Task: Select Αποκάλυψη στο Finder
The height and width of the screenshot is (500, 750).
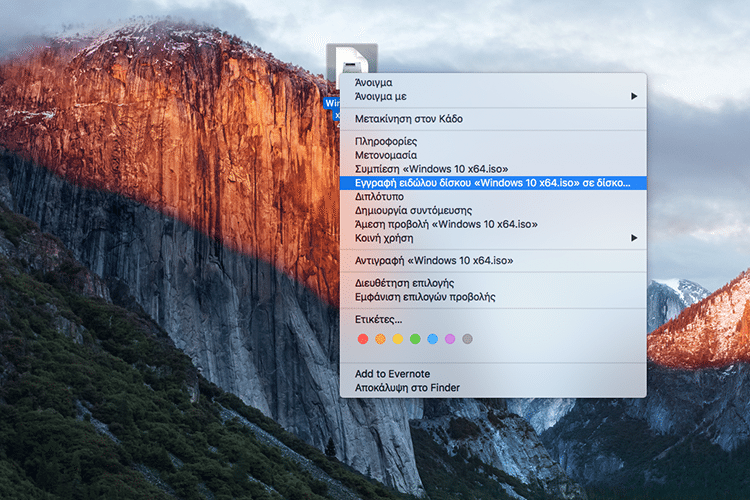Action: pos(493,388)
